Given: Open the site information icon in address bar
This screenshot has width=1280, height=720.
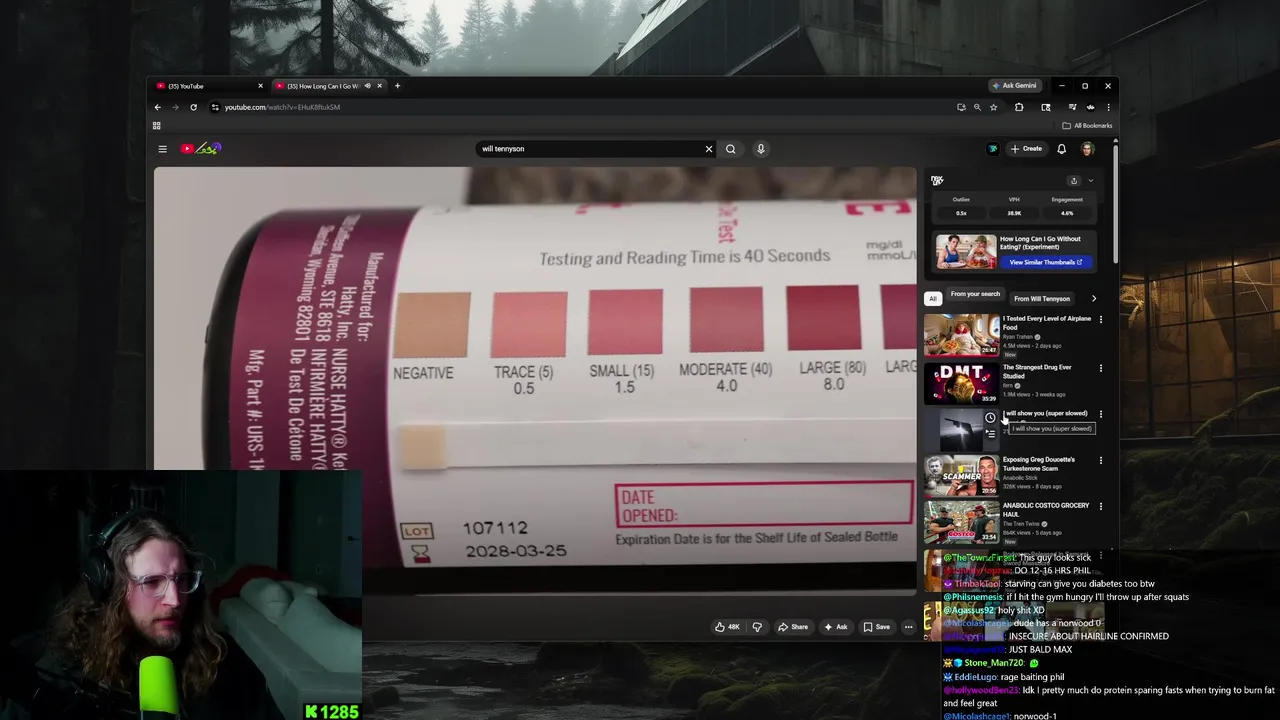Looking at the screenshot, I should (215, 107).
